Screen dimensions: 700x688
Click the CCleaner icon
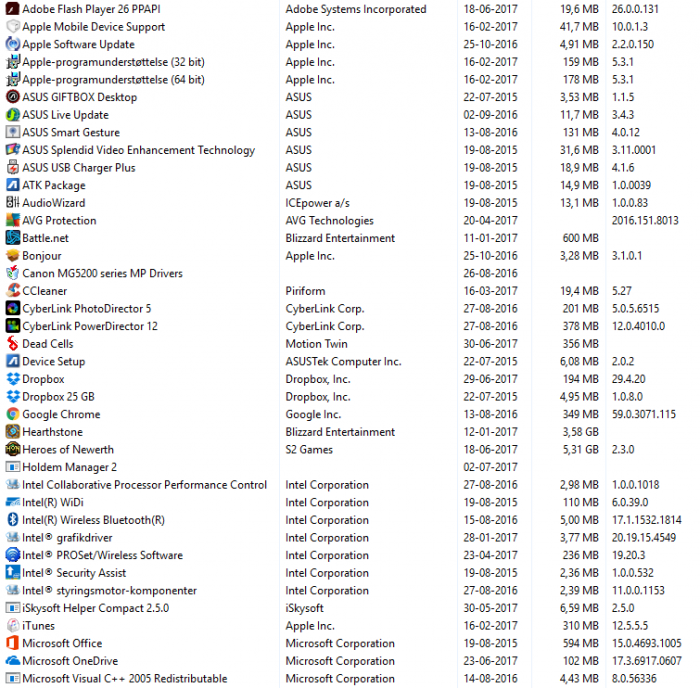pos(12,291)
